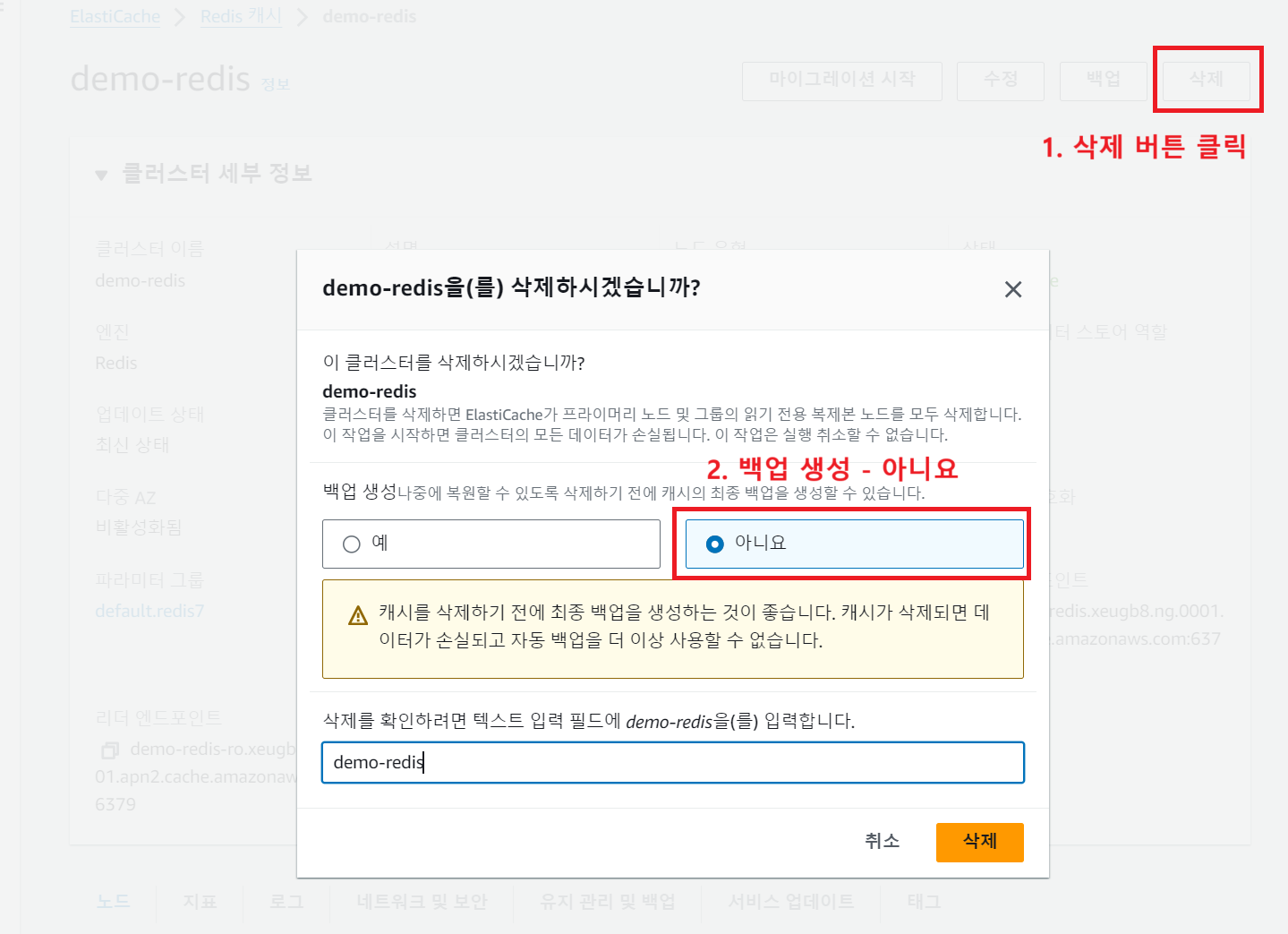Close the delete confirmation dialog with X
The width and height of the screenshot is (1288, 934).
[1013, 289]
